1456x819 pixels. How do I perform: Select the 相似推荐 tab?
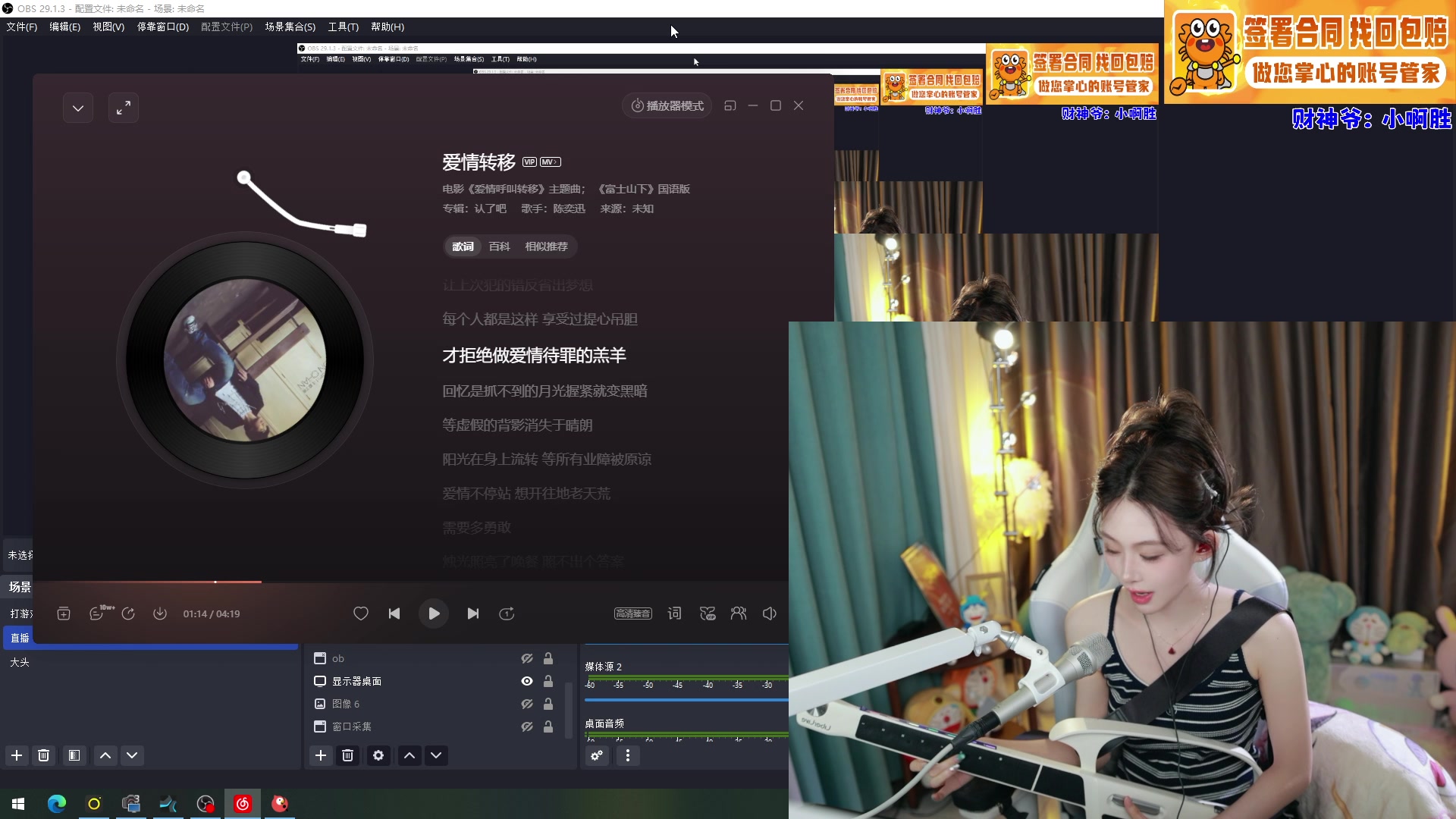546,246
